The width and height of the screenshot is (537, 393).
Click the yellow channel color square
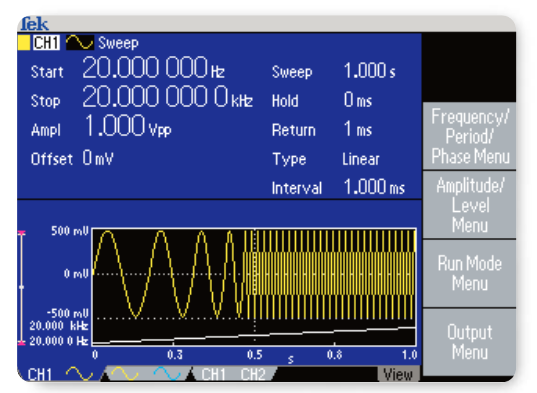click(x=24, y=43)
